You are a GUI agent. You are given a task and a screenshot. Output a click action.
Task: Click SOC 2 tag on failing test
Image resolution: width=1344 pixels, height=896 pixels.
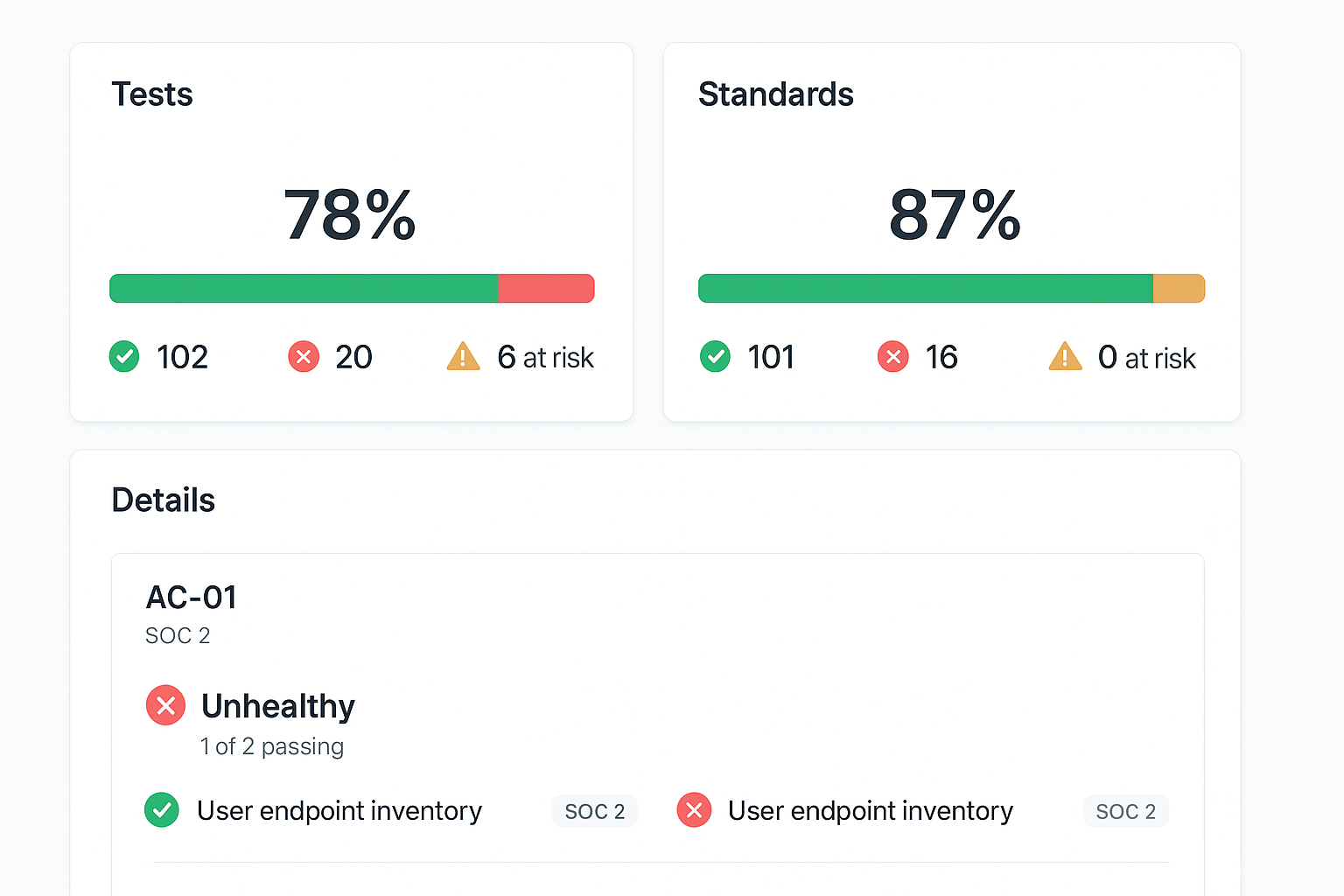tap(1126, 811)
